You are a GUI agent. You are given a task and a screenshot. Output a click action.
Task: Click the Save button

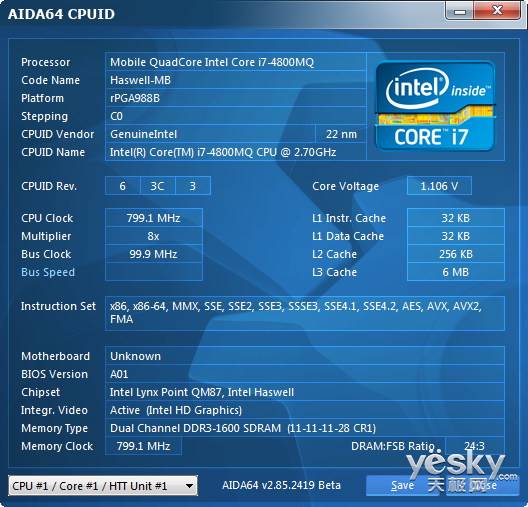click(x=403, y=485)
